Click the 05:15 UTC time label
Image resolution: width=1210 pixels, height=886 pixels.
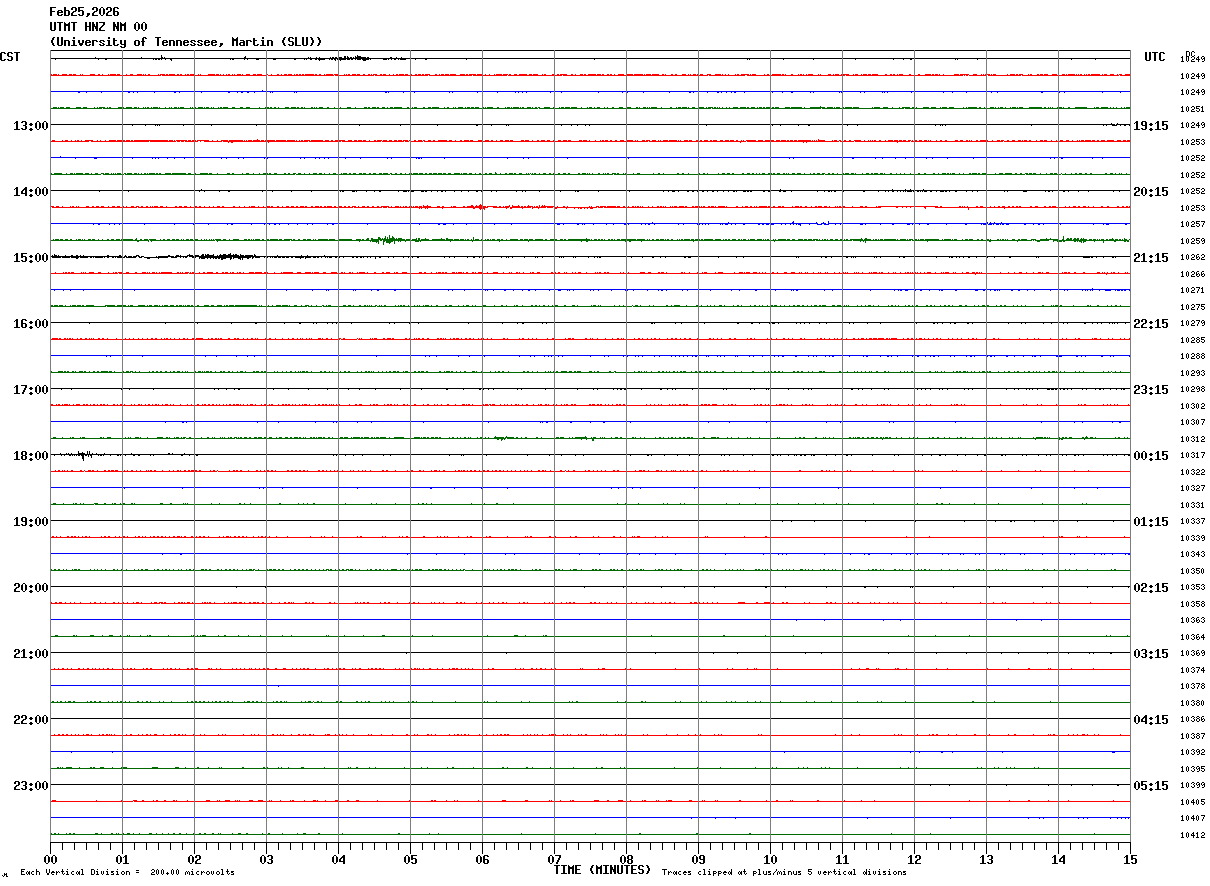click(1151, 786)
